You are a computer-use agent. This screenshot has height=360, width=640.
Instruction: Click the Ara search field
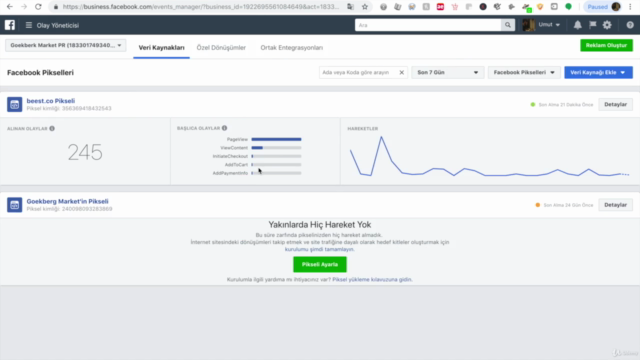(428, 25)
